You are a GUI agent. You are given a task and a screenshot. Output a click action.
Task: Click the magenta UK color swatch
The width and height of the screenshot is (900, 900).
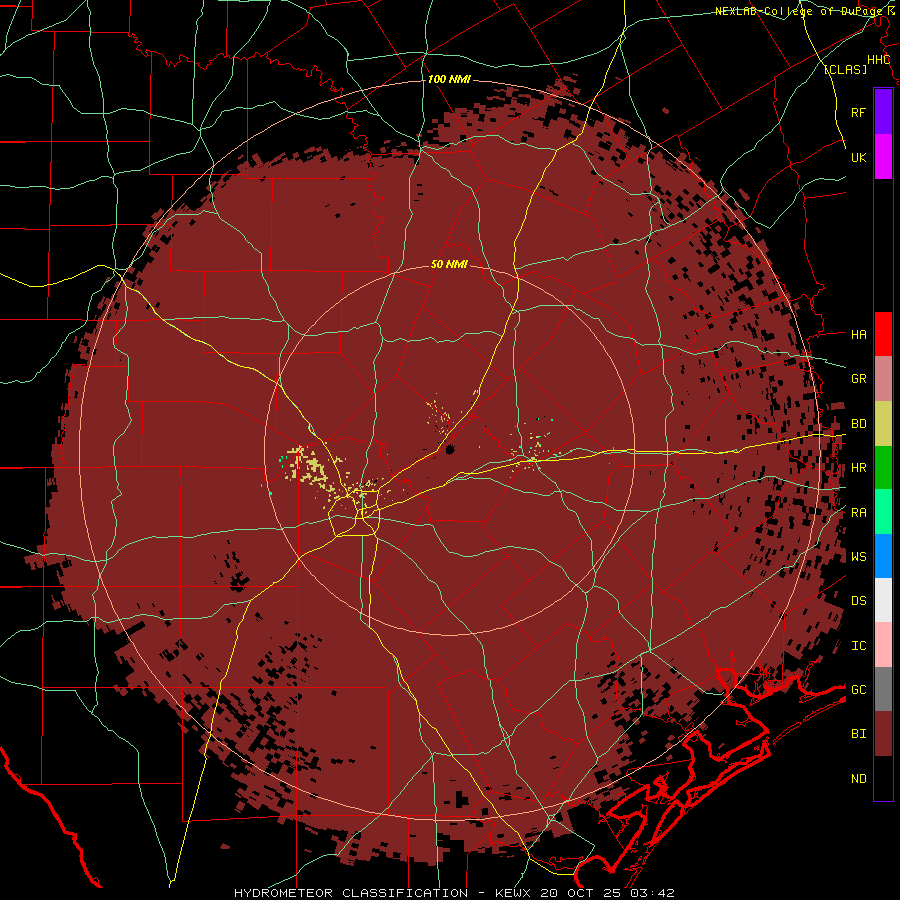pyautogui.click(x=883, y=157)
